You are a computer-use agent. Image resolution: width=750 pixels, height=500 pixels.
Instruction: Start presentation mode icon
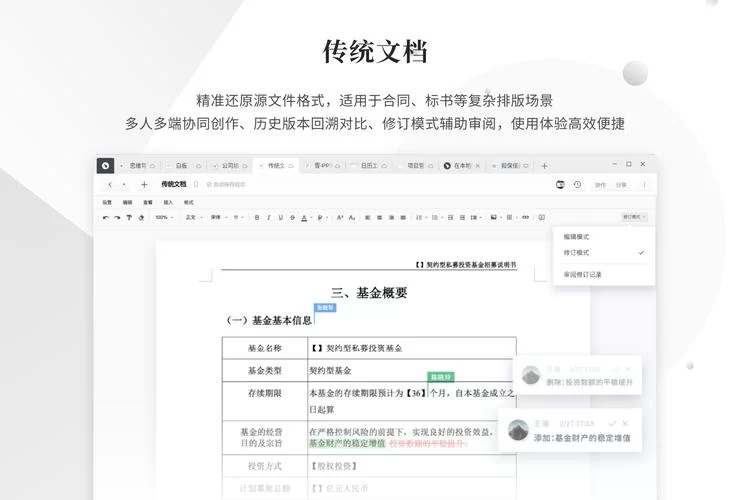click(560, 185)
